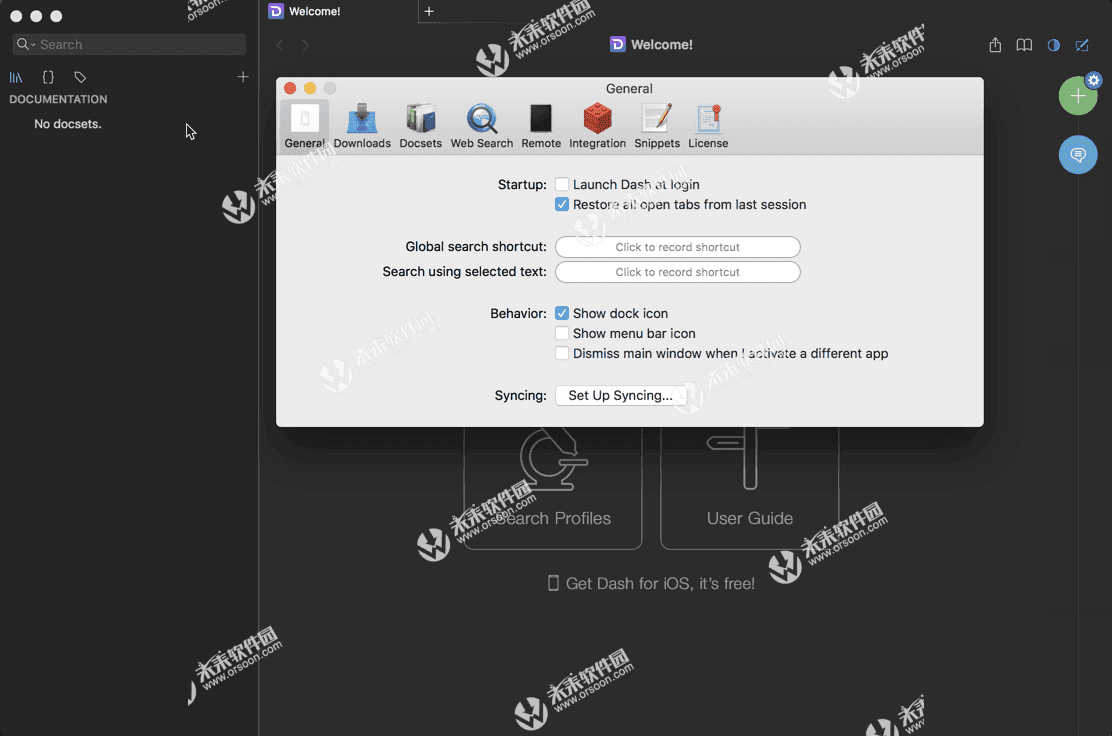Viewport: 1112px width, 736px height.
Task: Close the General preferences window
Action: [290, 88]
